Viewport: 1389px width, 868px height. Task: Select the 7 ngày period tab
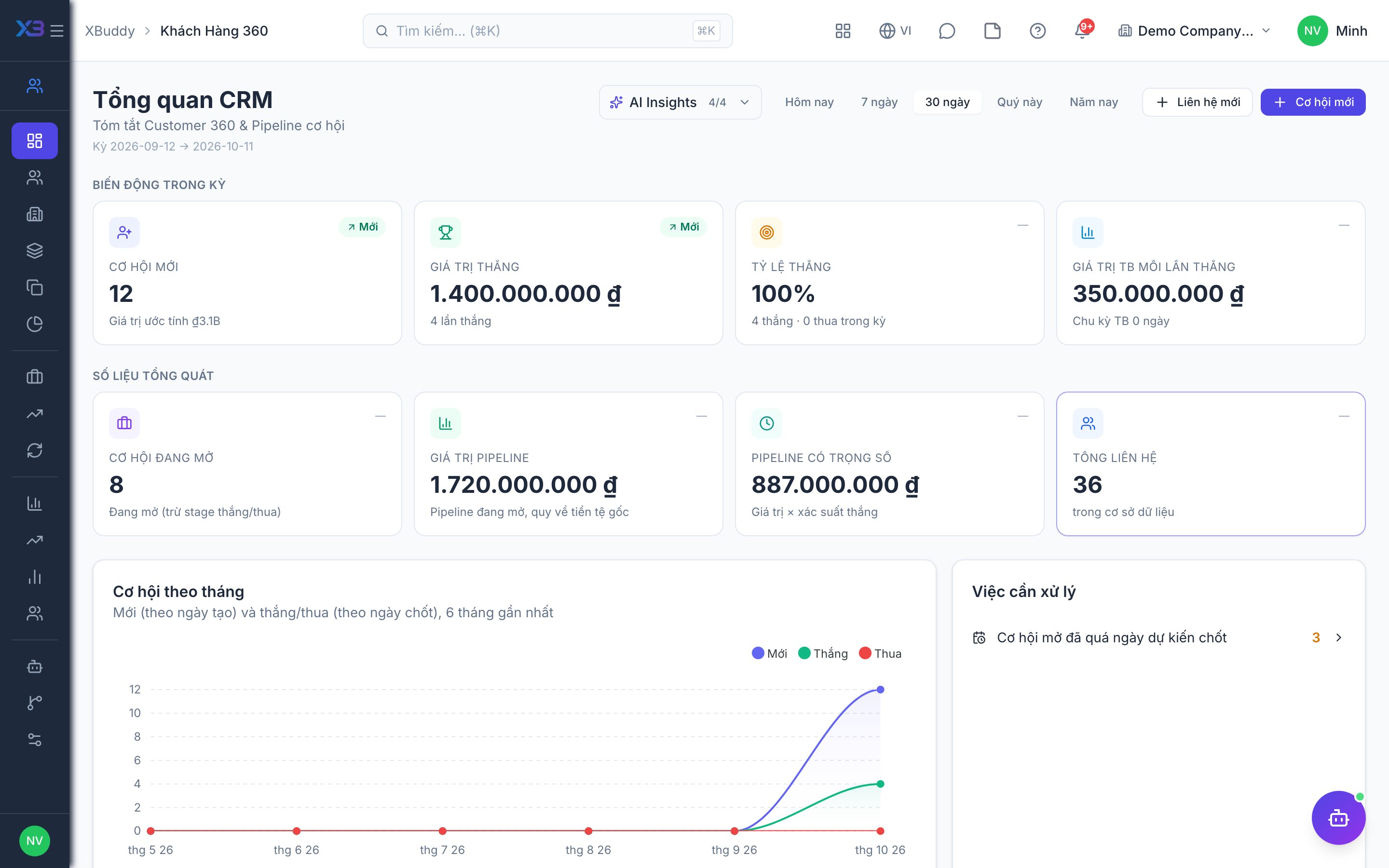[x=879, y=102]
